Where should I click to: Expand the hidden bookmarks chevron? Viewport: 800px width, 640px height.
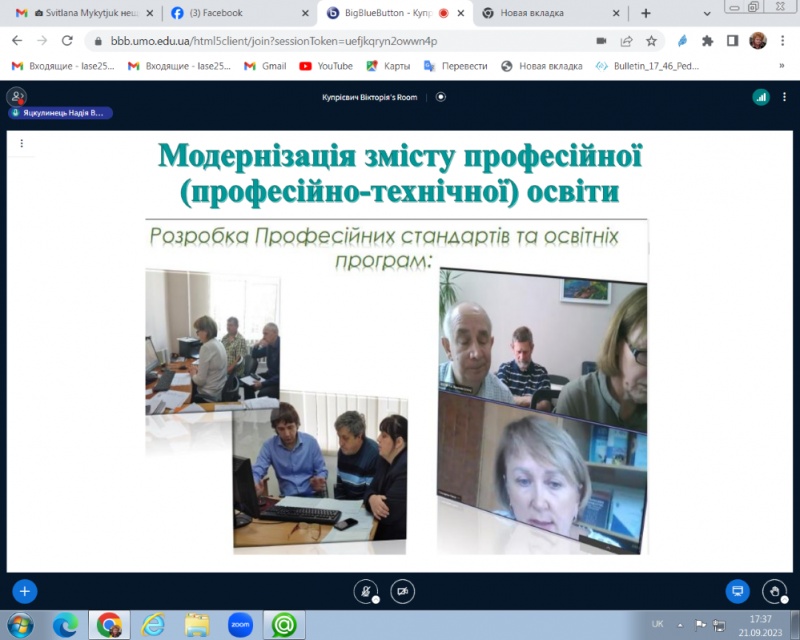pos(782,66)
